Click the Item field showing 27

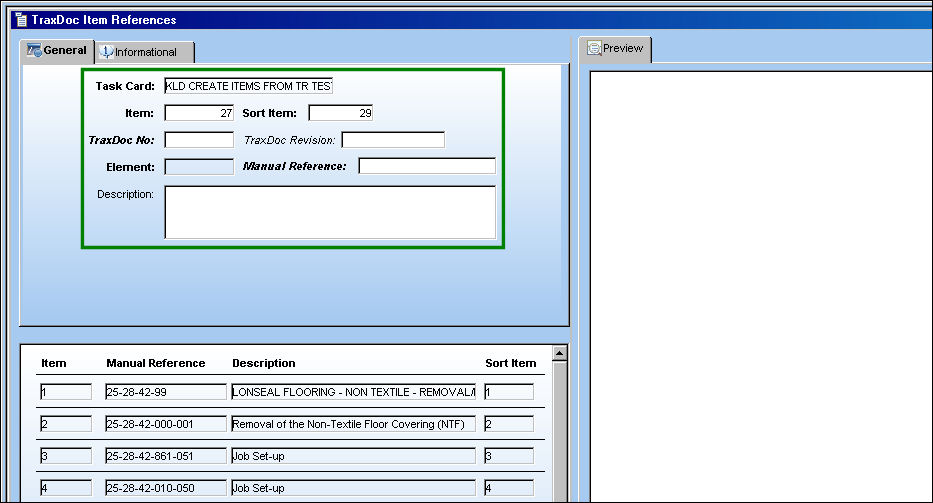(199, 113)
